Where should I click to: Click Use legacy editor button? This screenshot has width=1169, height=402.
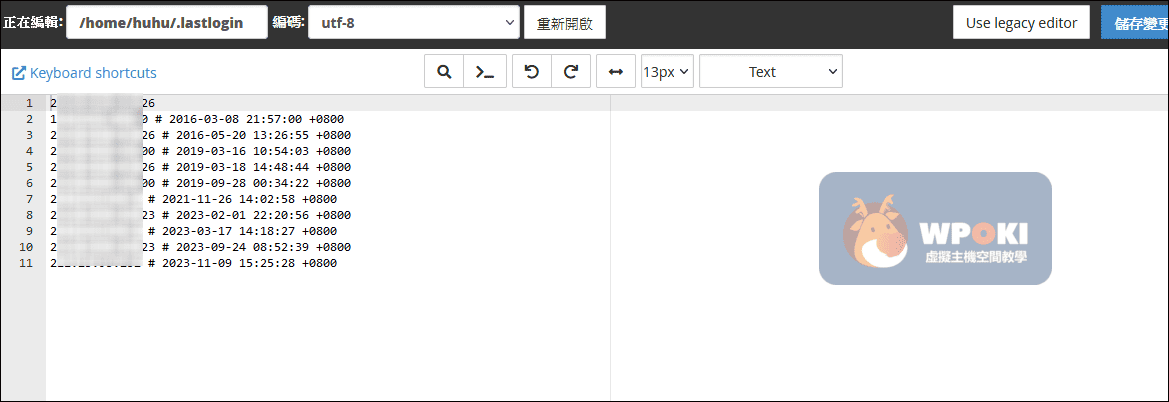click(x=1021, y=22)
